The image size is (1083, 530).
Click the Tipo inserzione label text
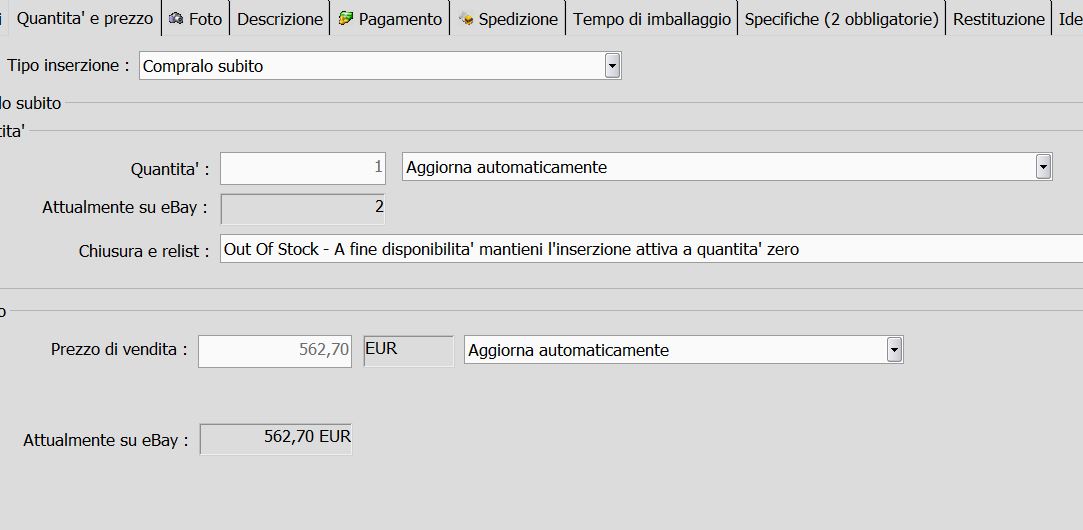pos(68,66)
